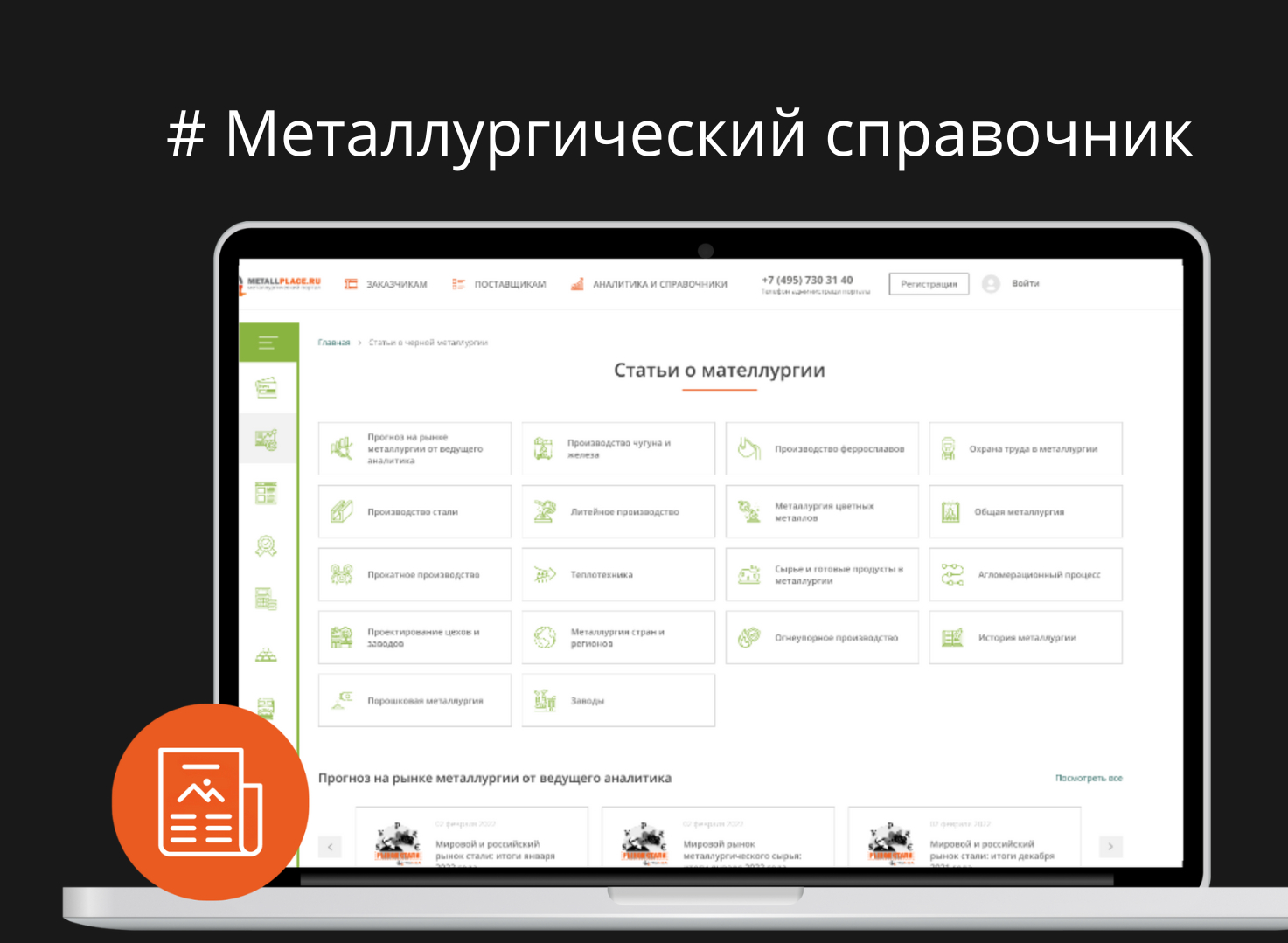Click the globe icon for Металлургия стран и регионов
The width and height of the screenshot is (1288, 943).
545,637
